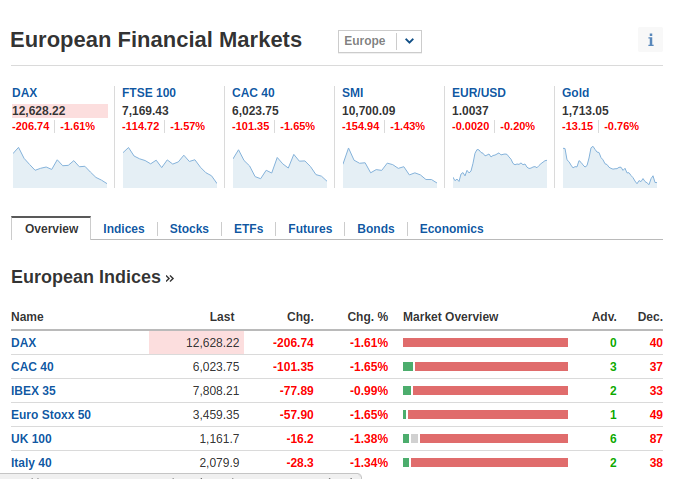Click the dropdown chevron arrow next to Europe
The image size is (679, 479).
click(x=409, y=41)
